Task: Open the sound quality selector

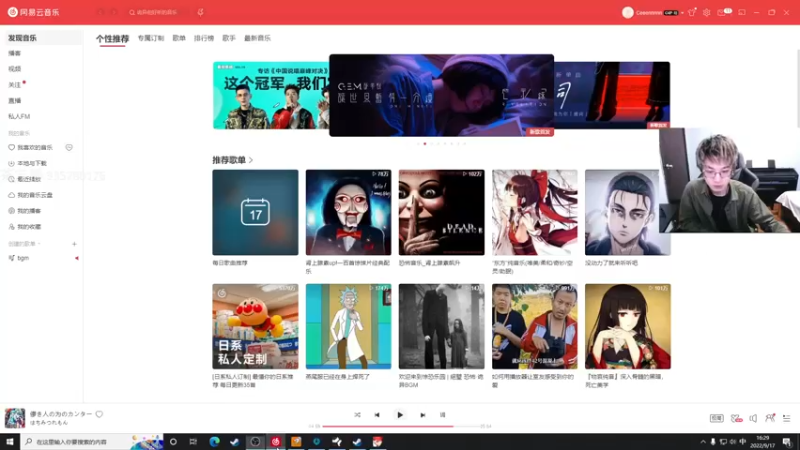Action: pyautogui.click(x=716, y=418)
